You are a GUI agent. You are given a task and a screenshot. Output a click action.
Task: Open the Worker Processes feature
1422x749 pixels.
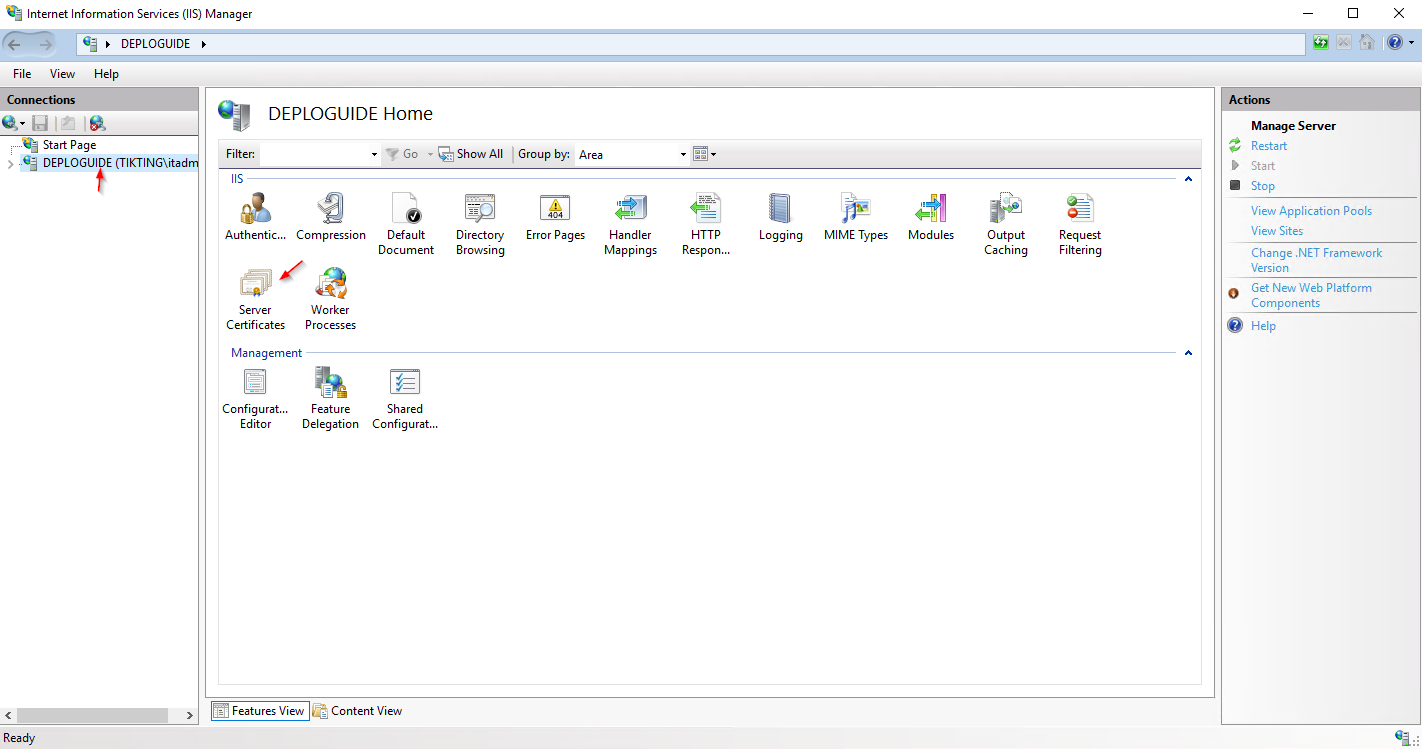point(330,285)
